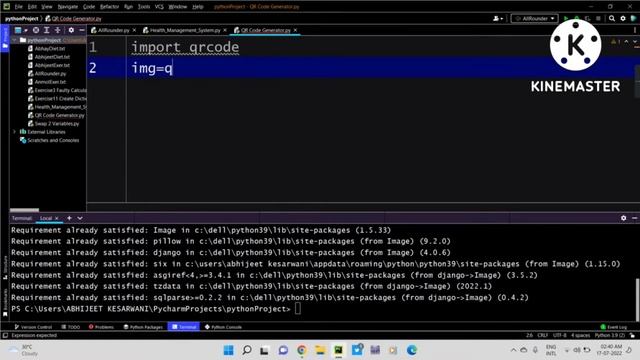The image size is (640, 360).
Task: Open UTF-8 encoding selector in status bar
Action: pos(560,335)
